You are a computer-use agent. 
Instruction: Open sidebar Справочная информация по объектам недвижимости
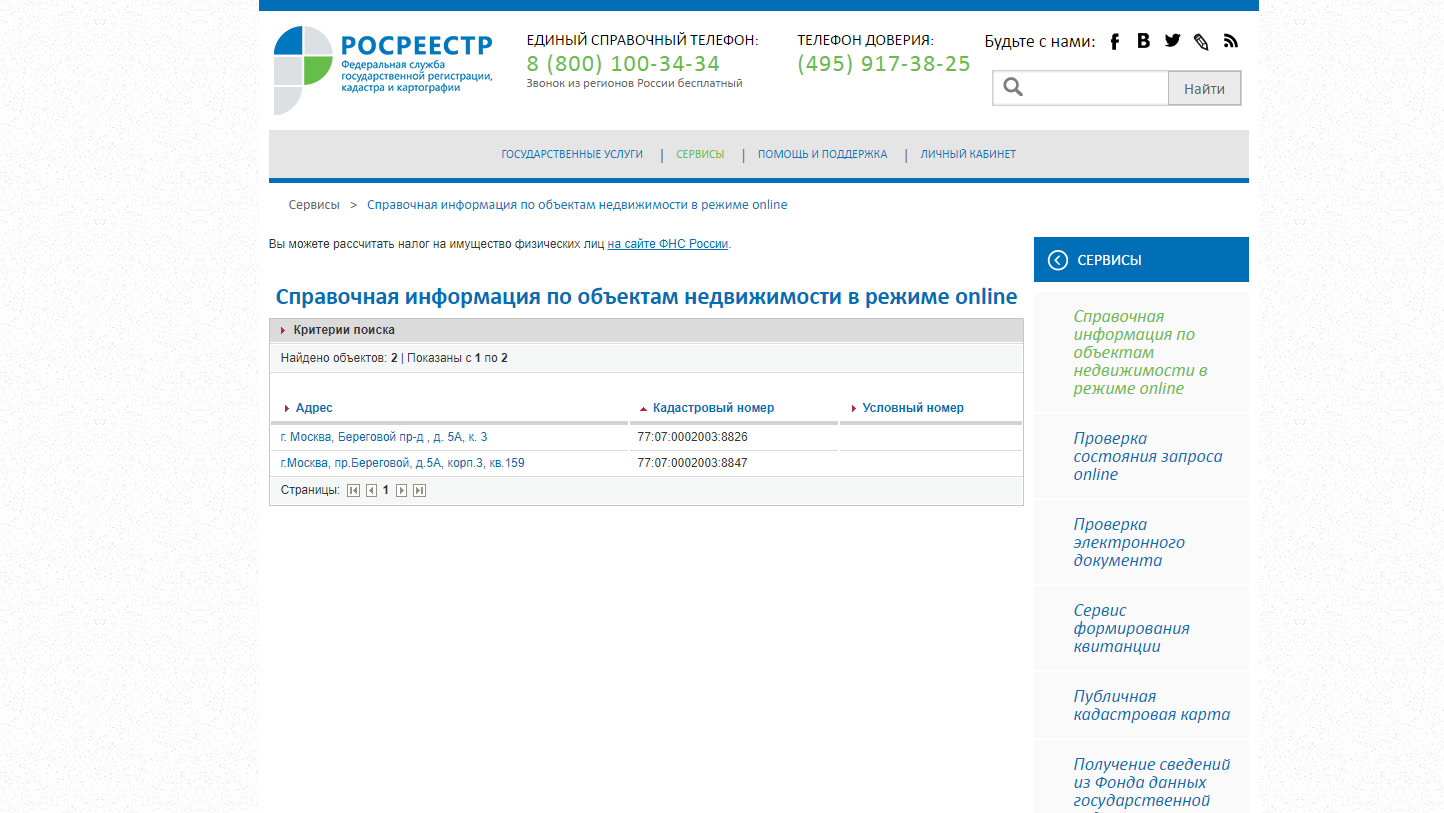pyautogui.click(x=1141, y=353)
